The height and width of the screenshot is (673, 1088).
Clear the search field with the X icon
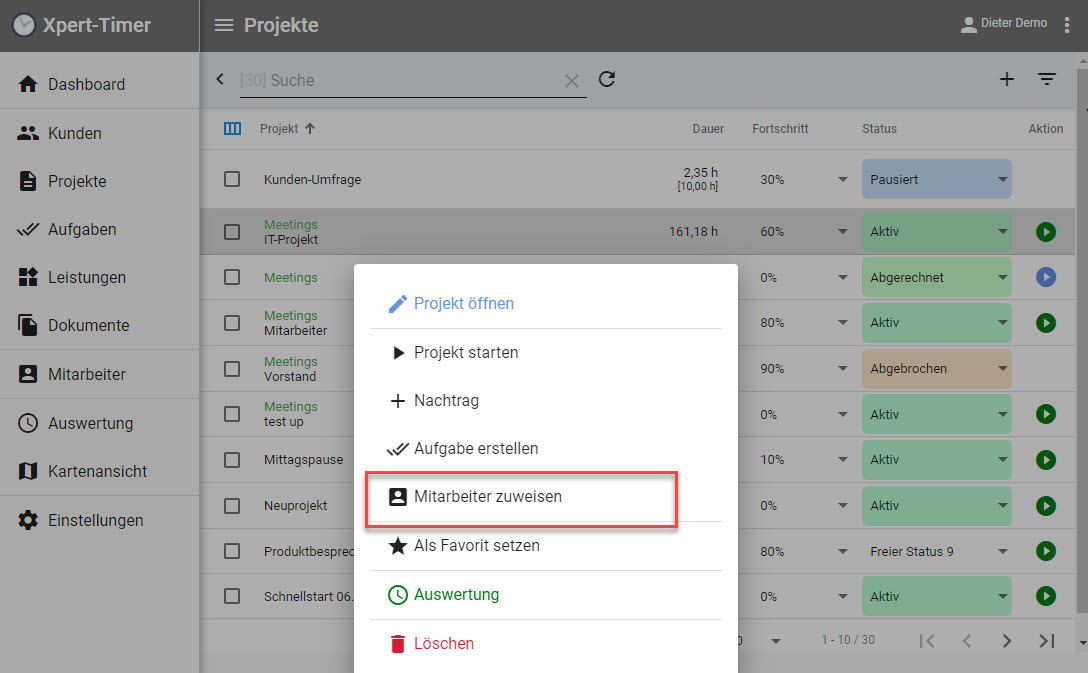(x=572, y=81)
